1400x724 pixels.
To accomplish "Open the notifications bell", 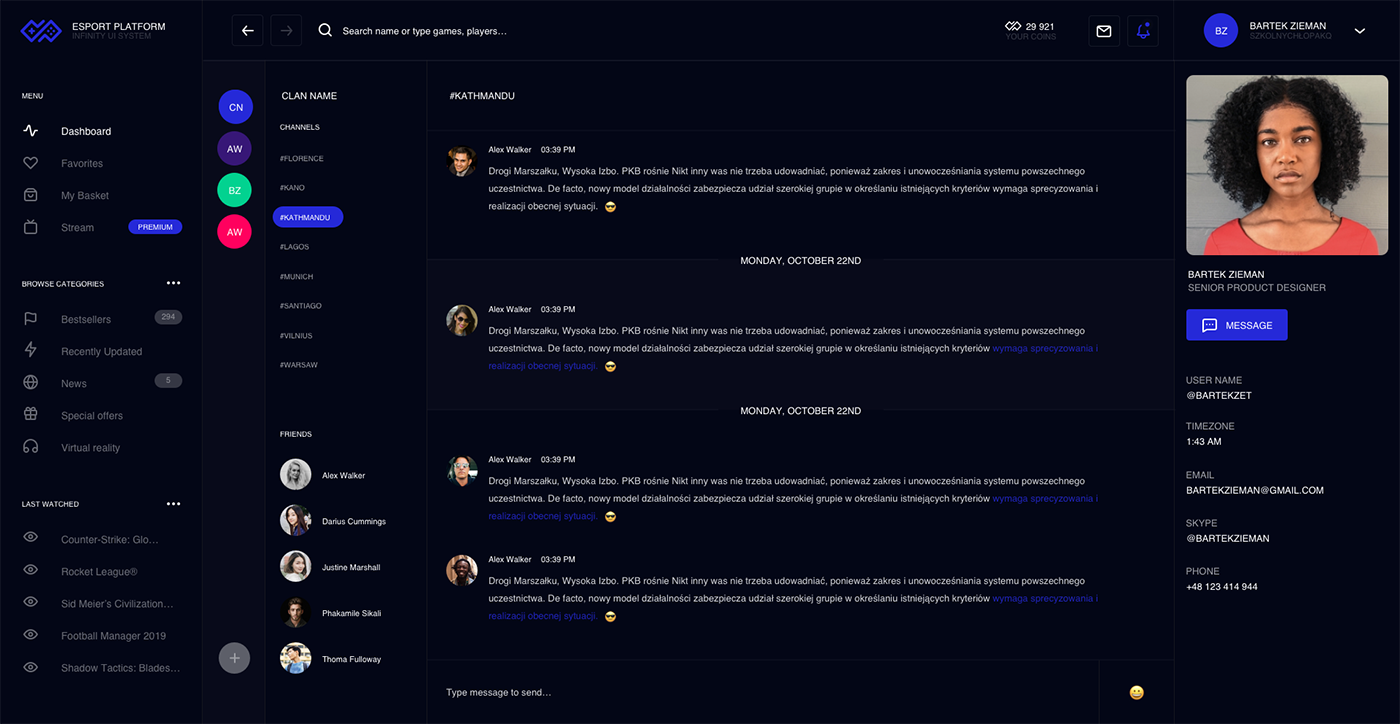I will pos(1143,31).
